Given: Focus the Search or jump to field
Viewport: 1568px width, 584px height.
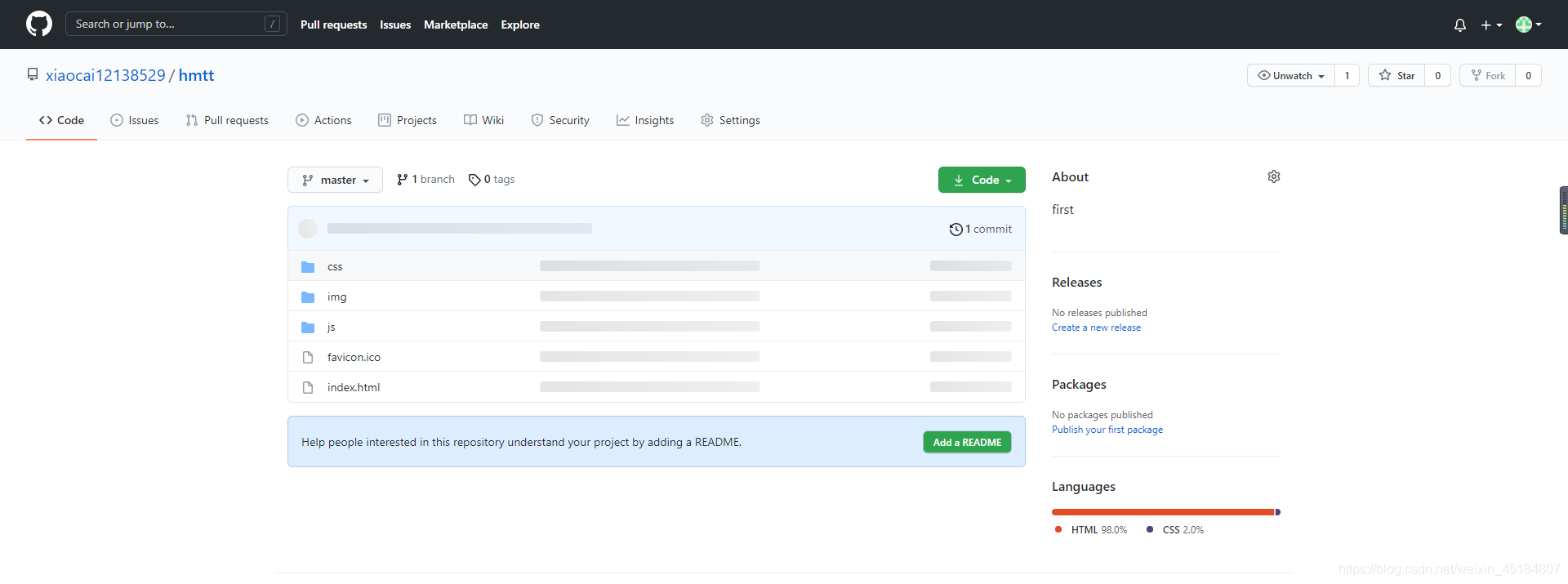Looking at the screenshot, I should coord(176,24).
